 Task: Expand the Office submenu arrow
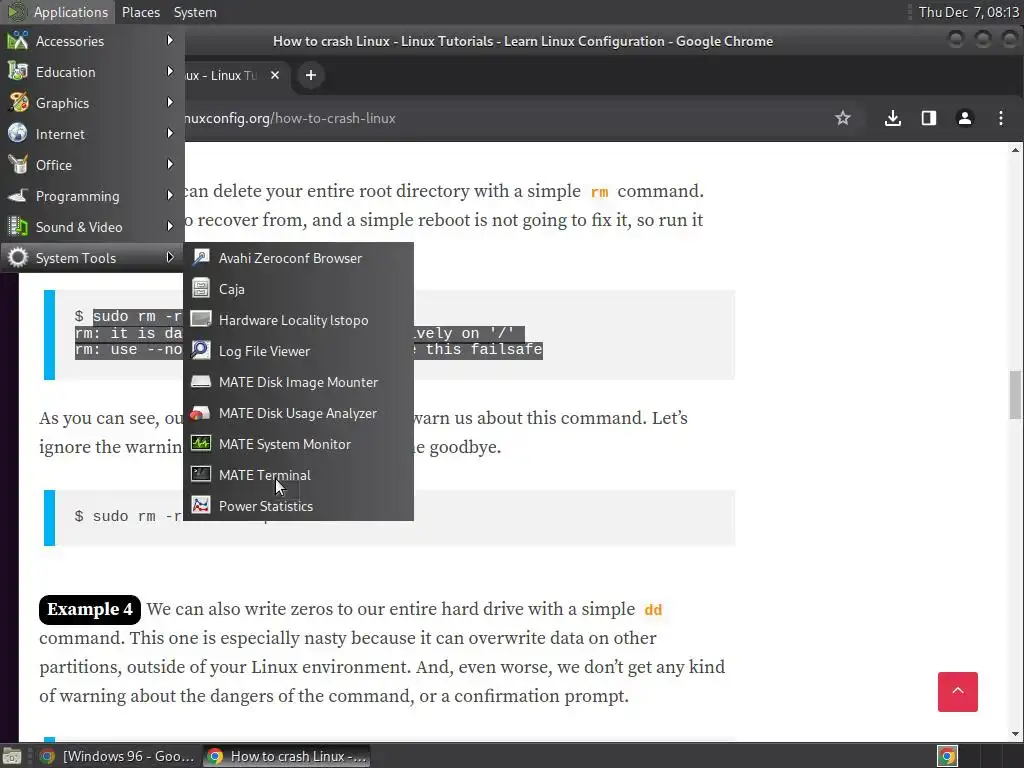pos(170,165)
